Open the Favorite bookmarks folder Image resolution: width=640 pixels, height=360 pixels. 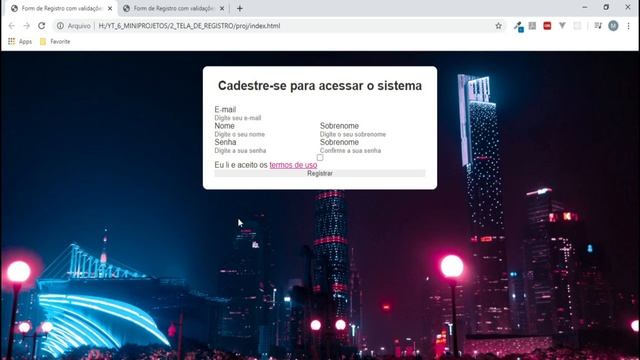(55, 41)
